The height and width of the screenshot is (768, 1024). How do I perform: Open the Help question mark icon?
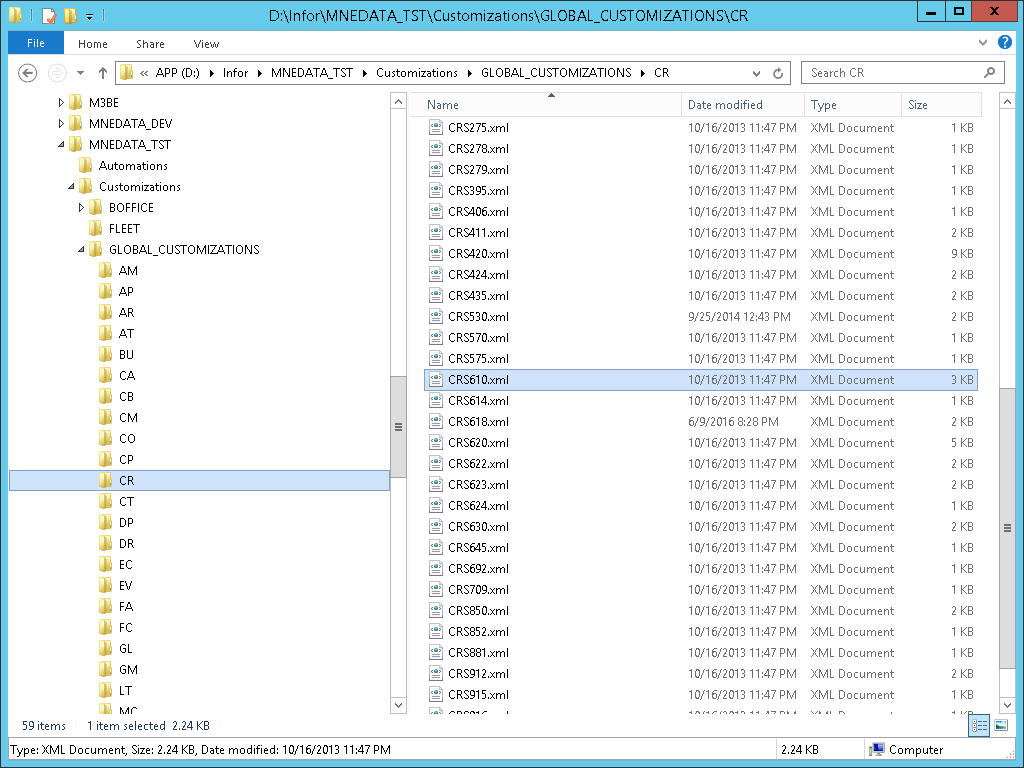click(x=1003, y=44)
